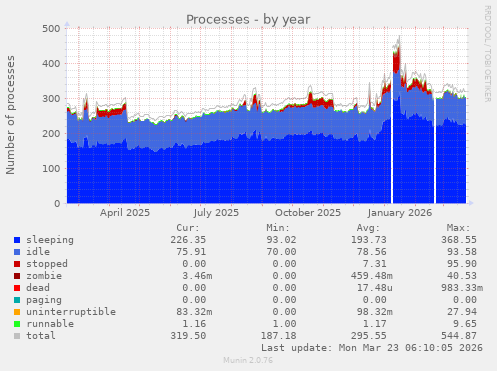Viewport: 497px width, 371px height.
Task: Click dead average value 17.48u
Action: tap(374, 288)
